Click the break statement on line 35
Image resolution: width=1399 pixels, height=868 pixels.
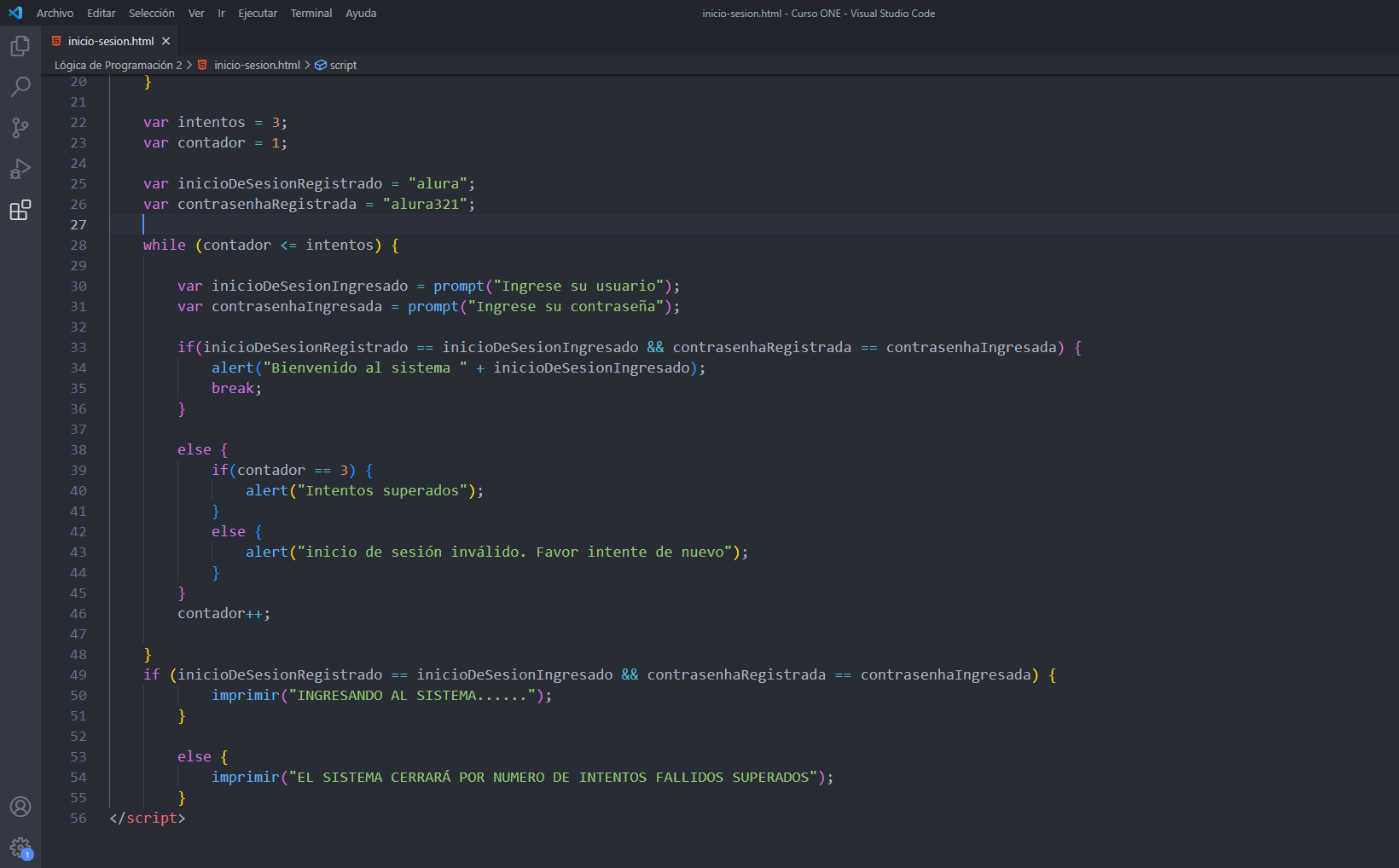(x=233, y=389)
